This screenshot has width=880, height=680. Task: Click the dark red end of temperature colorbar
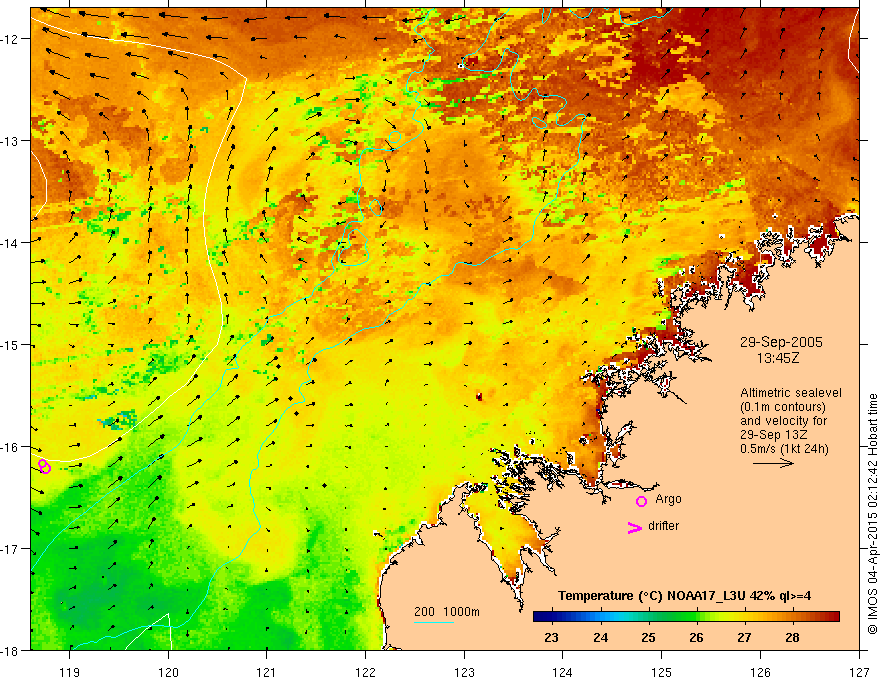pyautogui.click(x=831, y=617)
